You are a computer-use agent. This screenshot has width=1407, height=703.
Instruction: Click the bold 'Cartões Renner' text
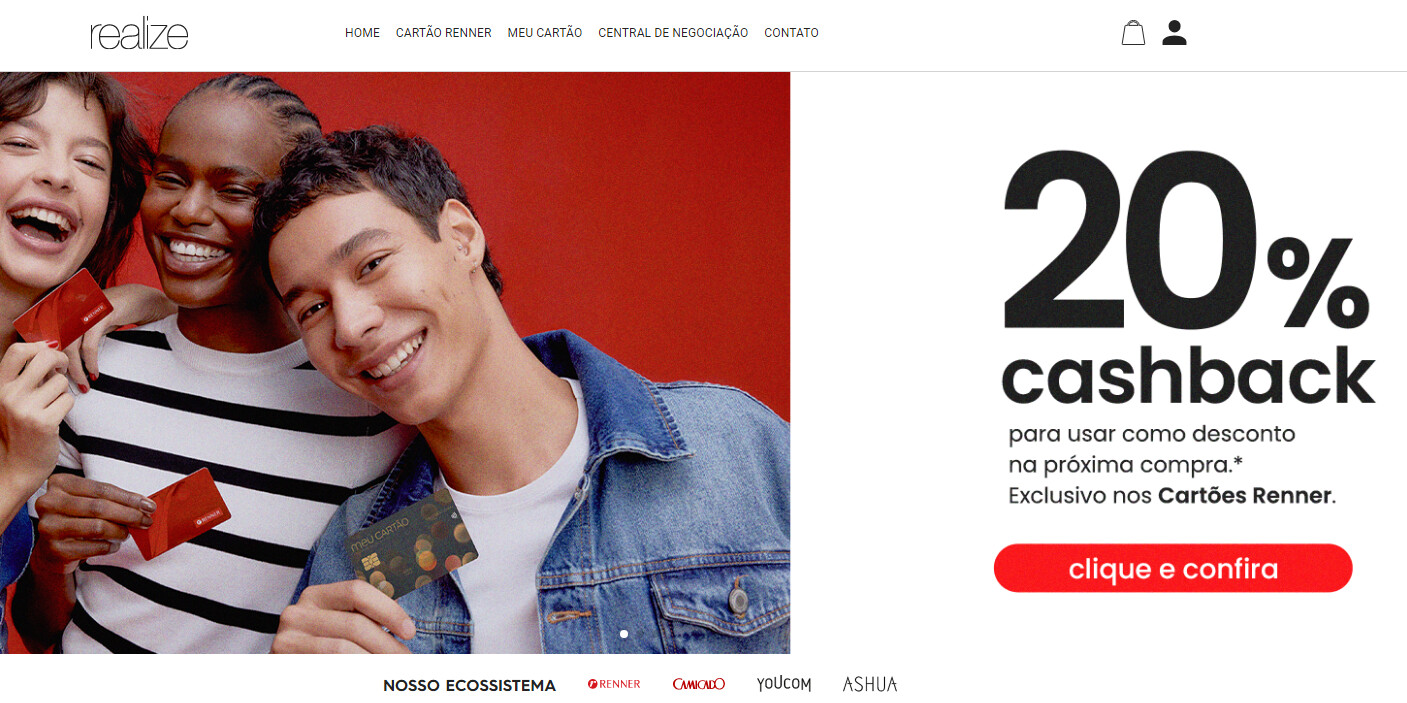point(1246,495)
